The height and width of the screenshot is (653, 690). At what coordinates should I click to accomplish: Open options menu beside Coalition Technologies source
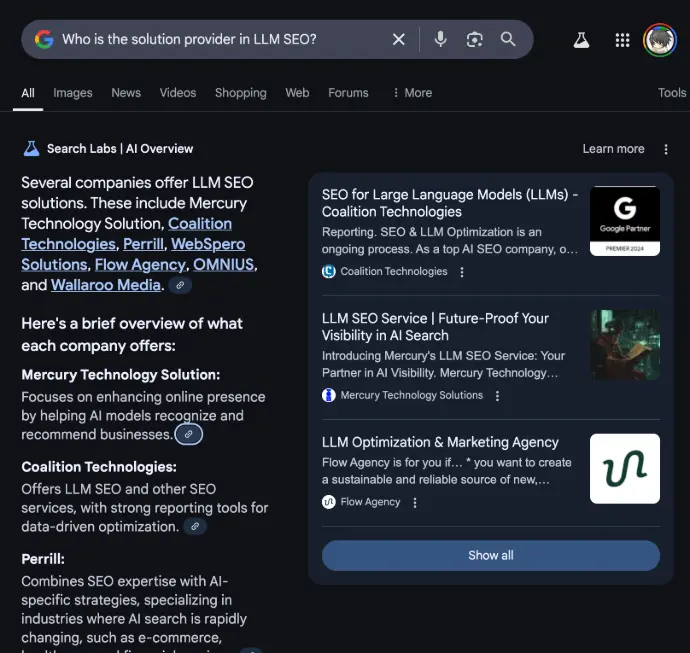tap(462, 272)
